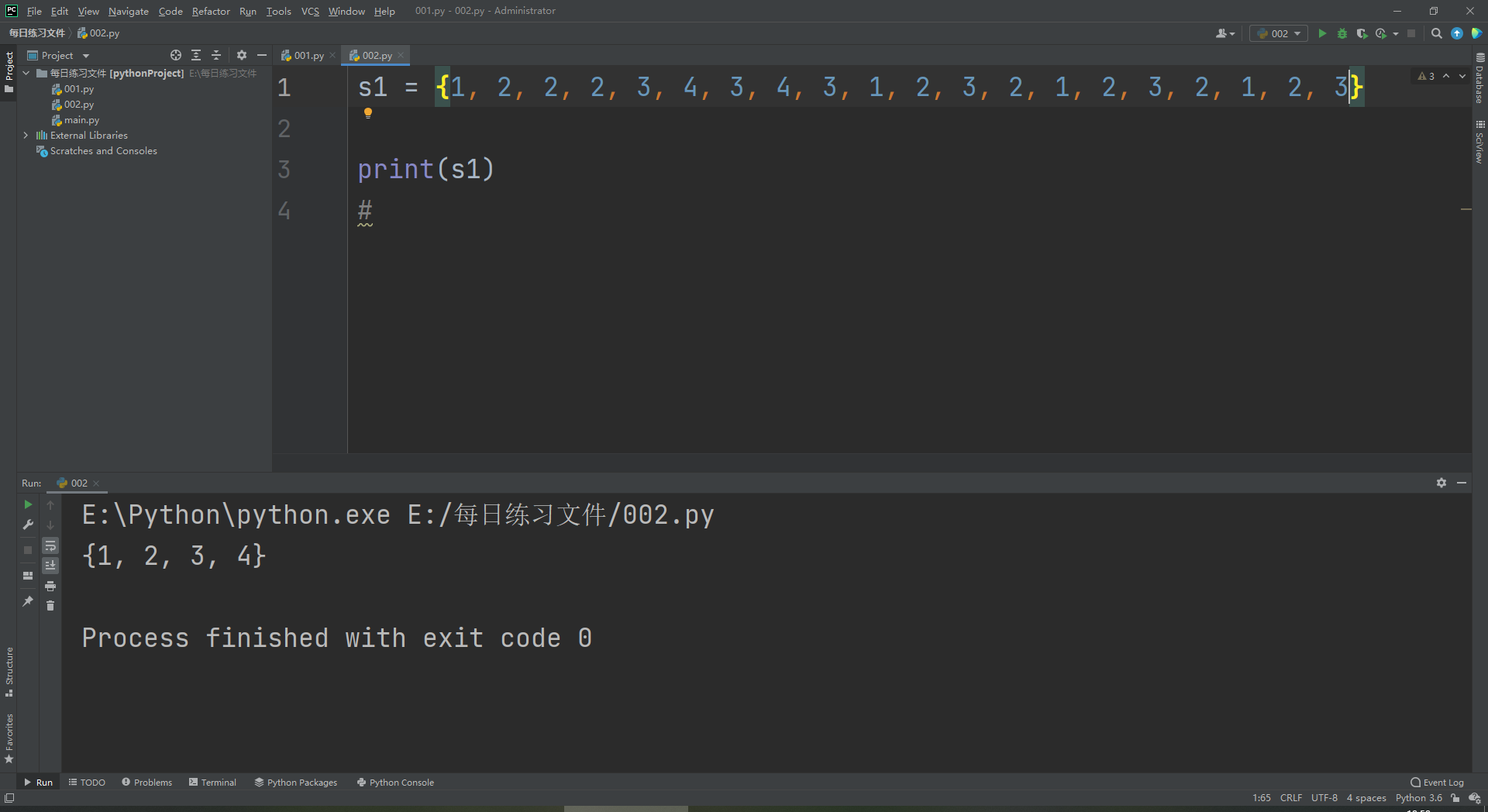The image size is (1488, 812).
Task: Change 4 spaces indent setting
Action: [1366, 798]
